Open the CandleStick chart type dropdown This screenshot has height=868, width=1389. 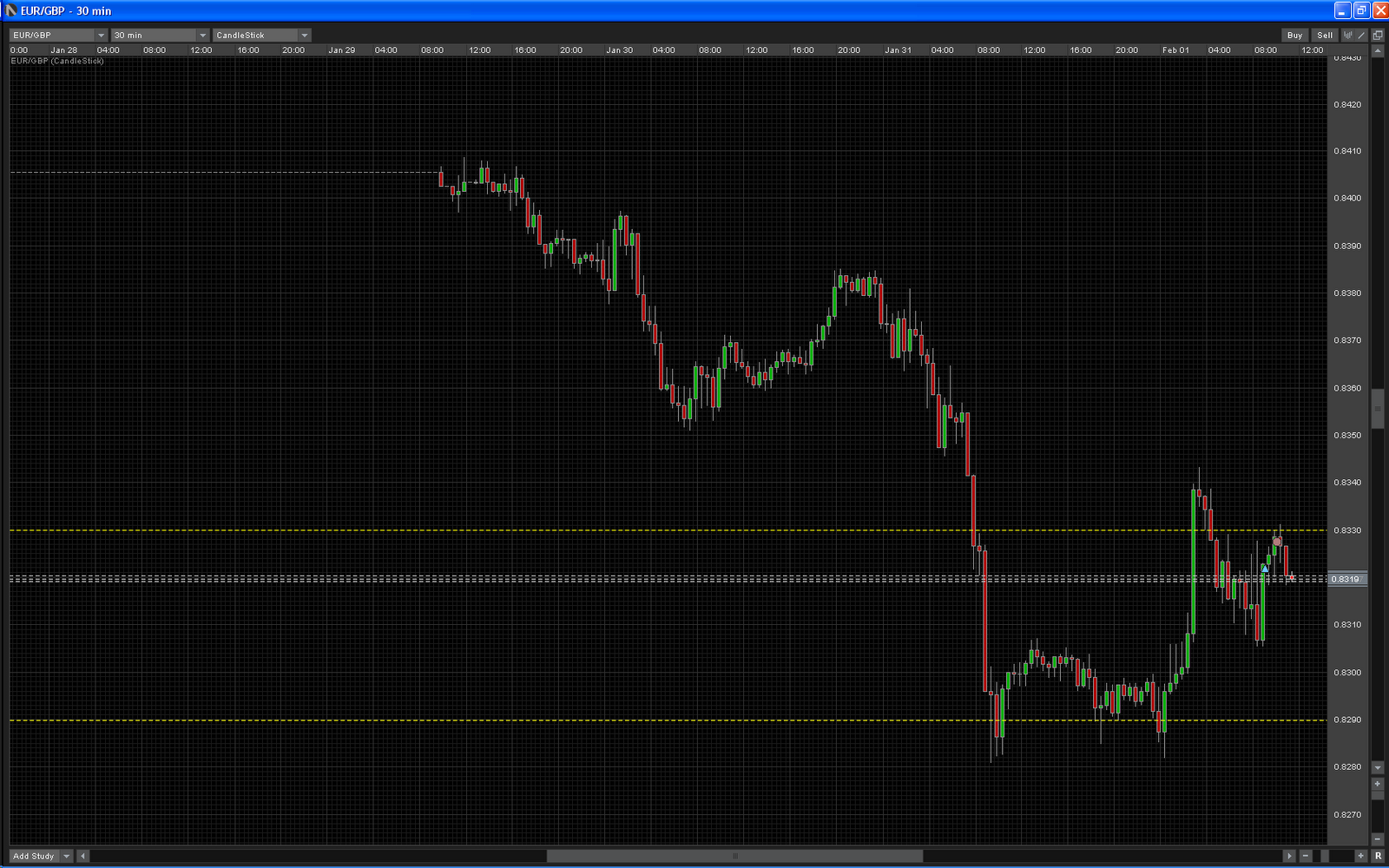(x=261, y=36)
